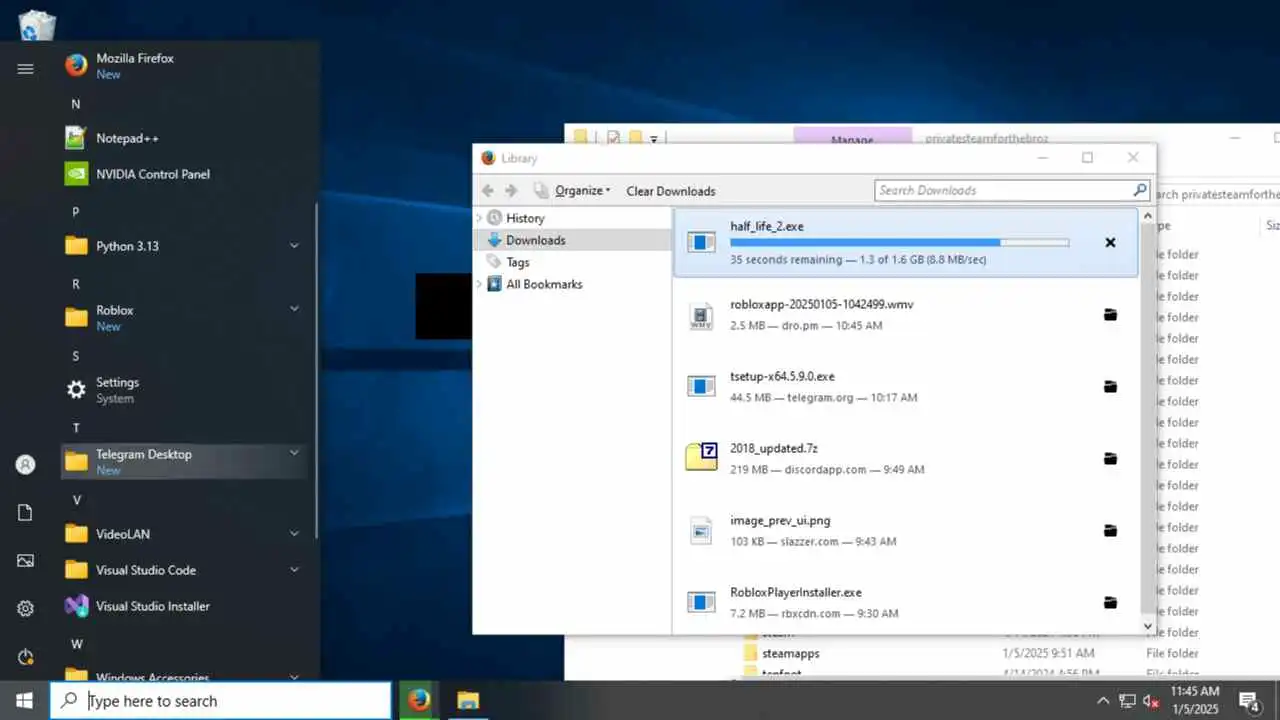Image resolution: width=1280 pixels, height=720 pixels.
Task: Click the 2018_updated.7z archive icon
Action: pyautogui.click(x=701, y=456)
